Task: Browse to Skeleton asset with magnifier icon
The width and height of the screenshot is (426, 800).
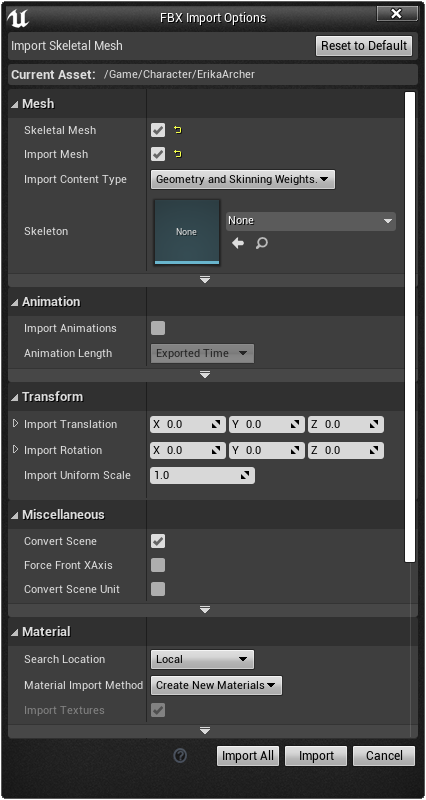Action: coord(262,243)
